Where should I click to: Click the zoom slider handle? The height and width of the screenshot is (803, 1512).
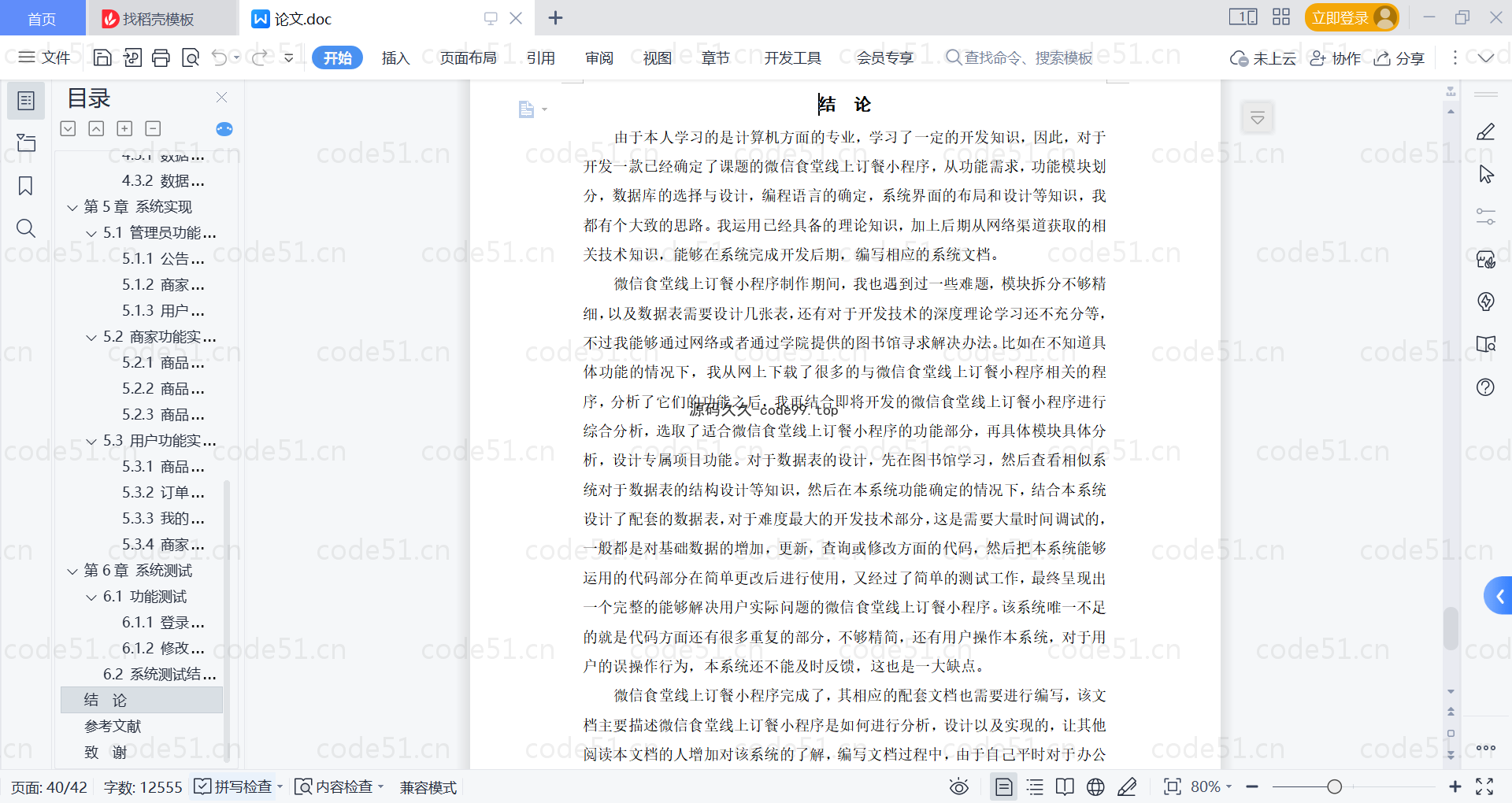1334,786
